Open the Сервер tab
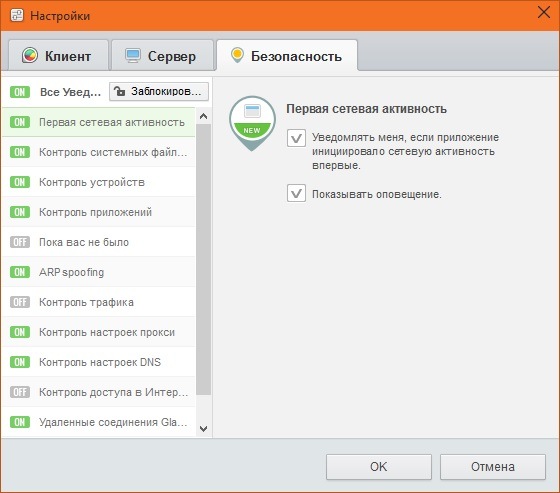This screenshot has width=560, height=493. coord(162,55)
